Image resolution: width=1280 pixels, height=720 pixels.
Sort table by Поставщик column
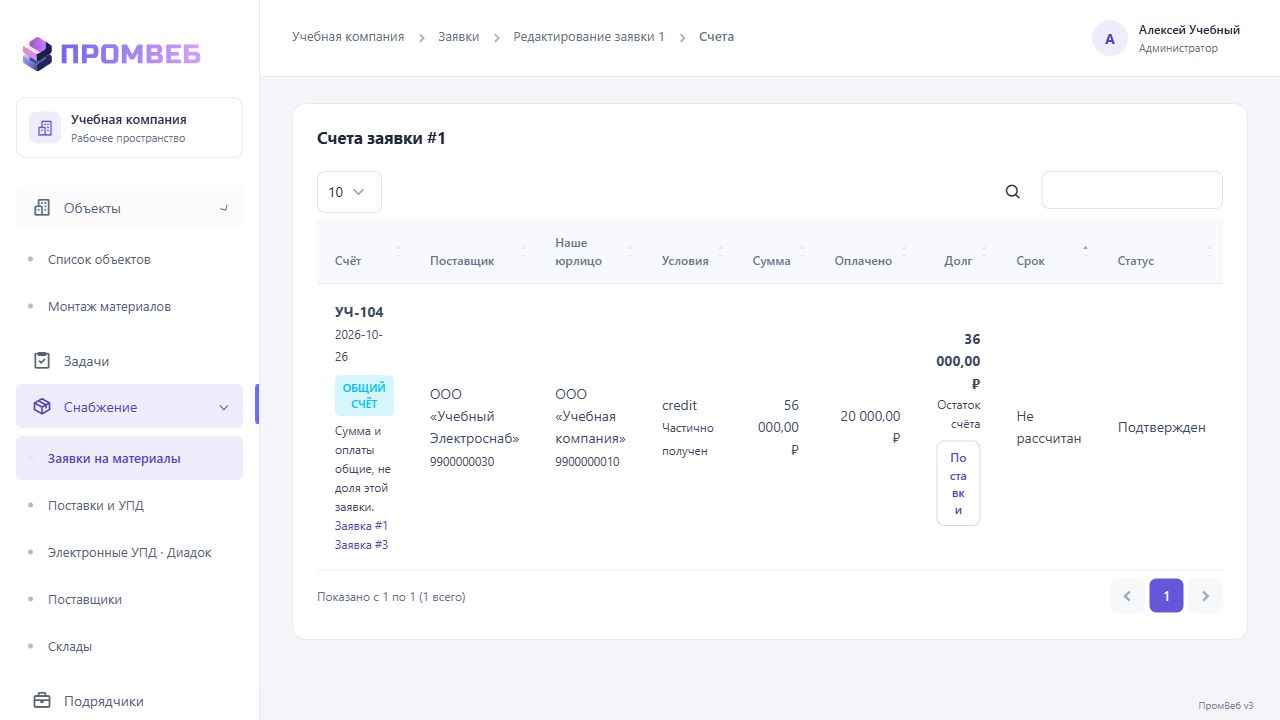pyautogui.click(x=476, y=251)
